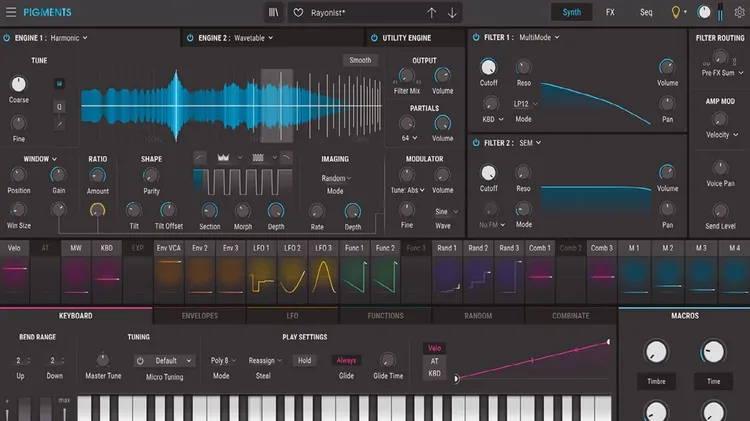Click the Filter 1 Reso knob
This screenshot has width=750, height=421.
523,67
